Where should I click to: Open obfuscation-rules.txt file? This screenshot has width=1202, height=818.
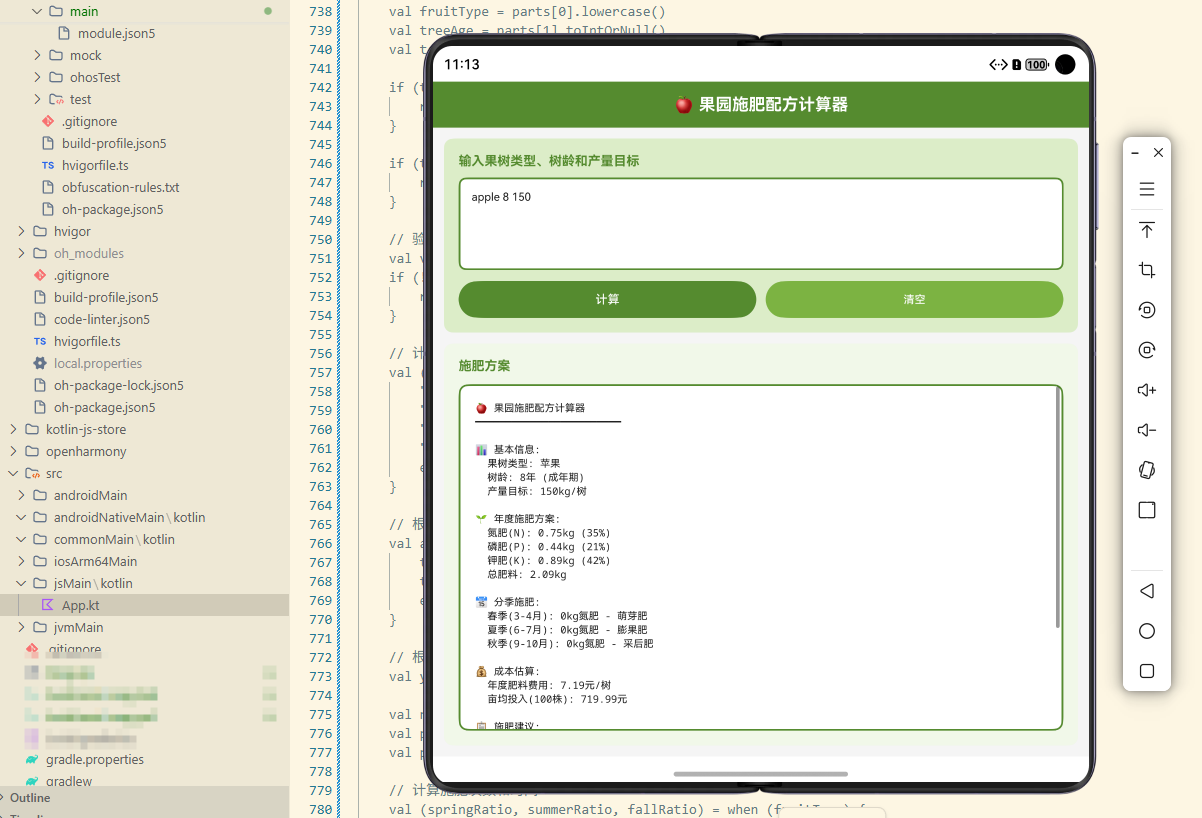point(121,187)
